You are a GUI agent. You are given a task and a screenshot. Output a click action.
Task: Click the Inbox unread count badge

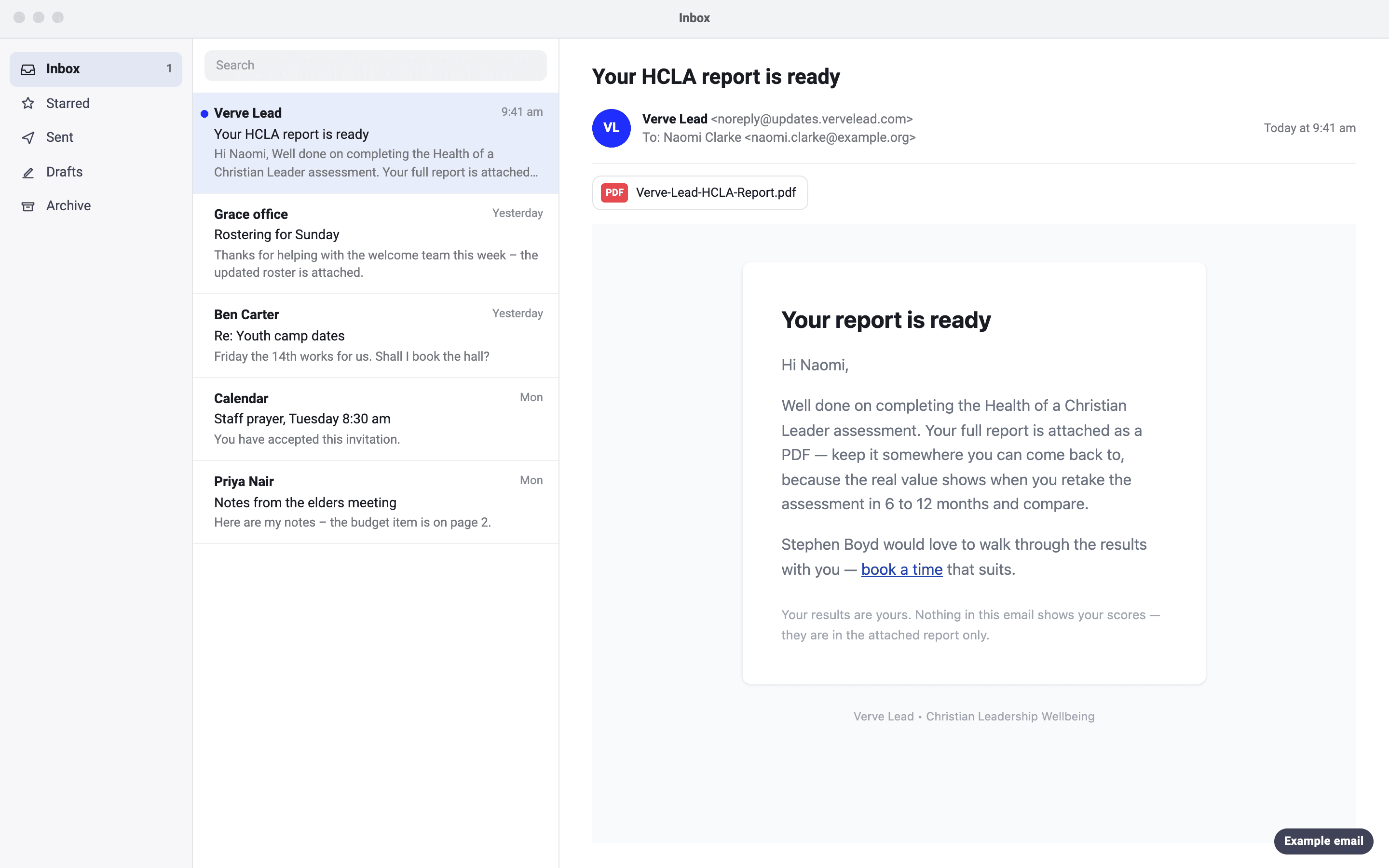point(169,69)
